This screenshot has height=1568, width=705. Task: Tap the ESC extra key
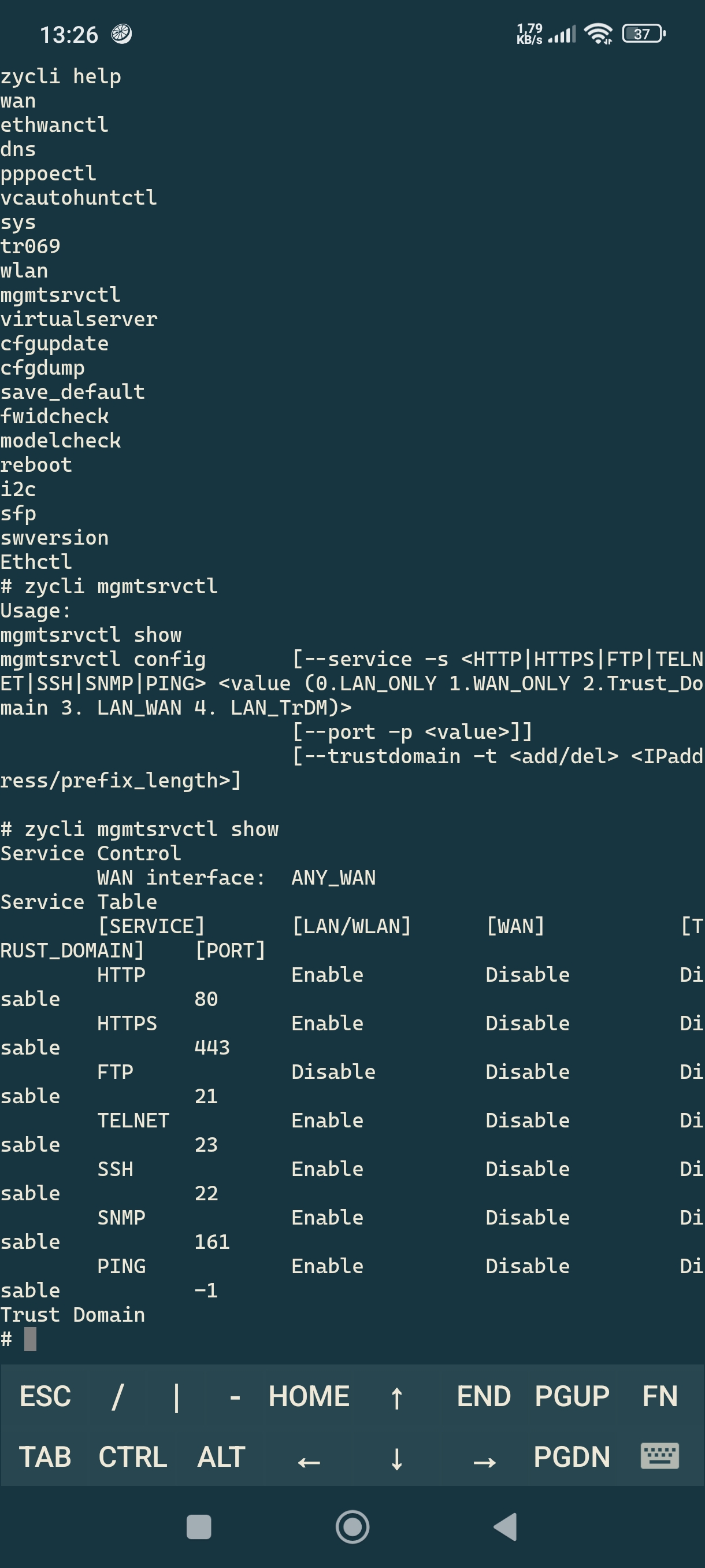pos(45,1396)
